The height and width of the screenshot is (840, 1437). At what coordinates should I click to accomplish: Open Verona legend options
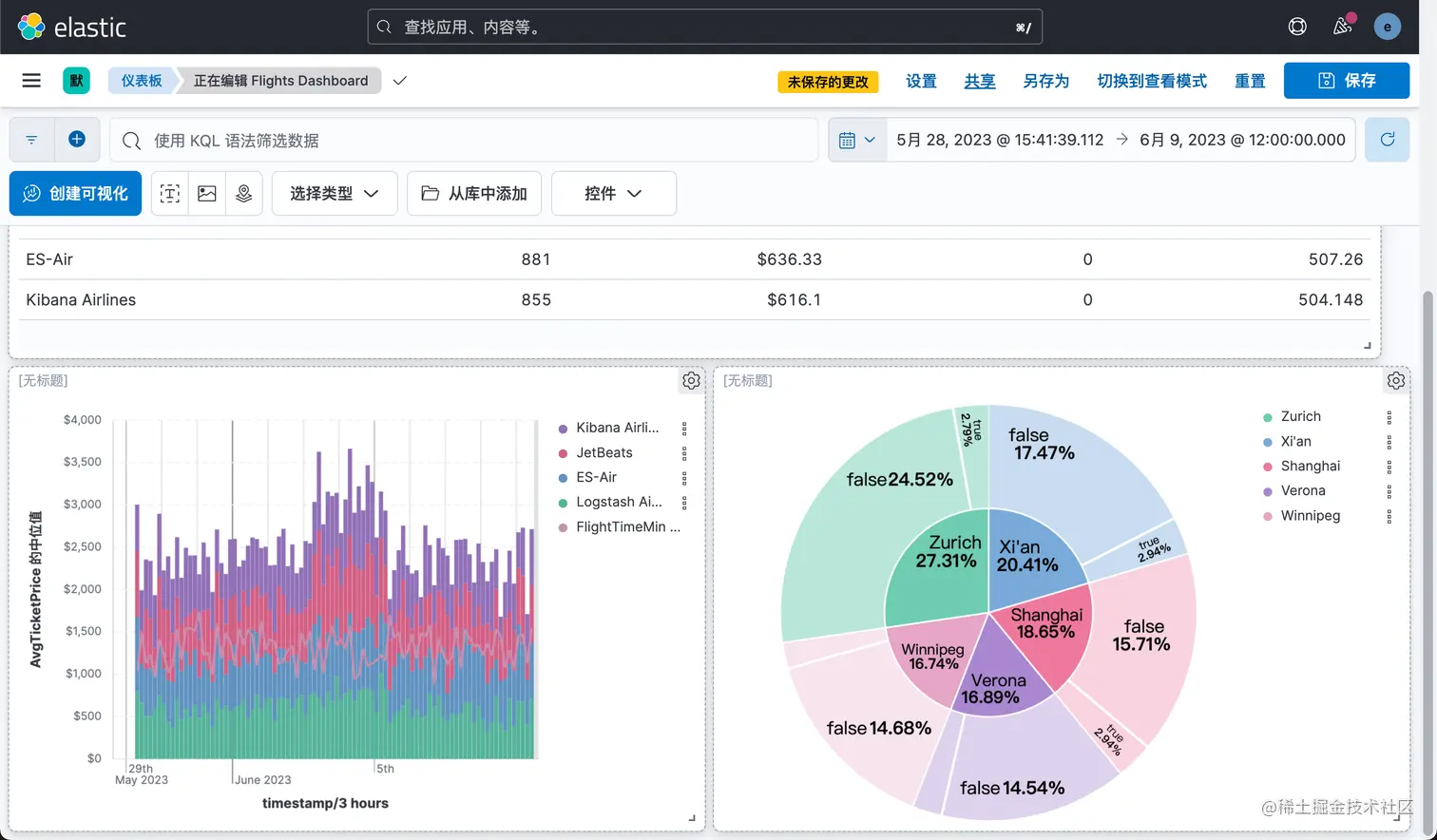tap(1389, 491)
